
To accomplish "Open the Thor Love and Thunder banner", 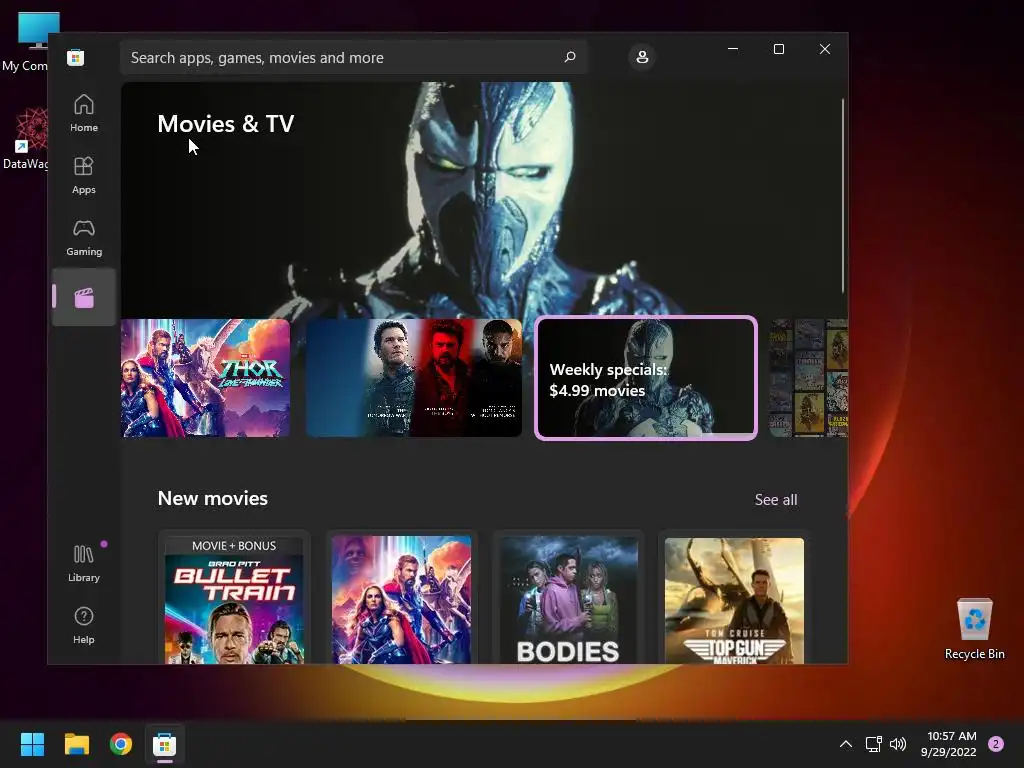I will point(205,378).
